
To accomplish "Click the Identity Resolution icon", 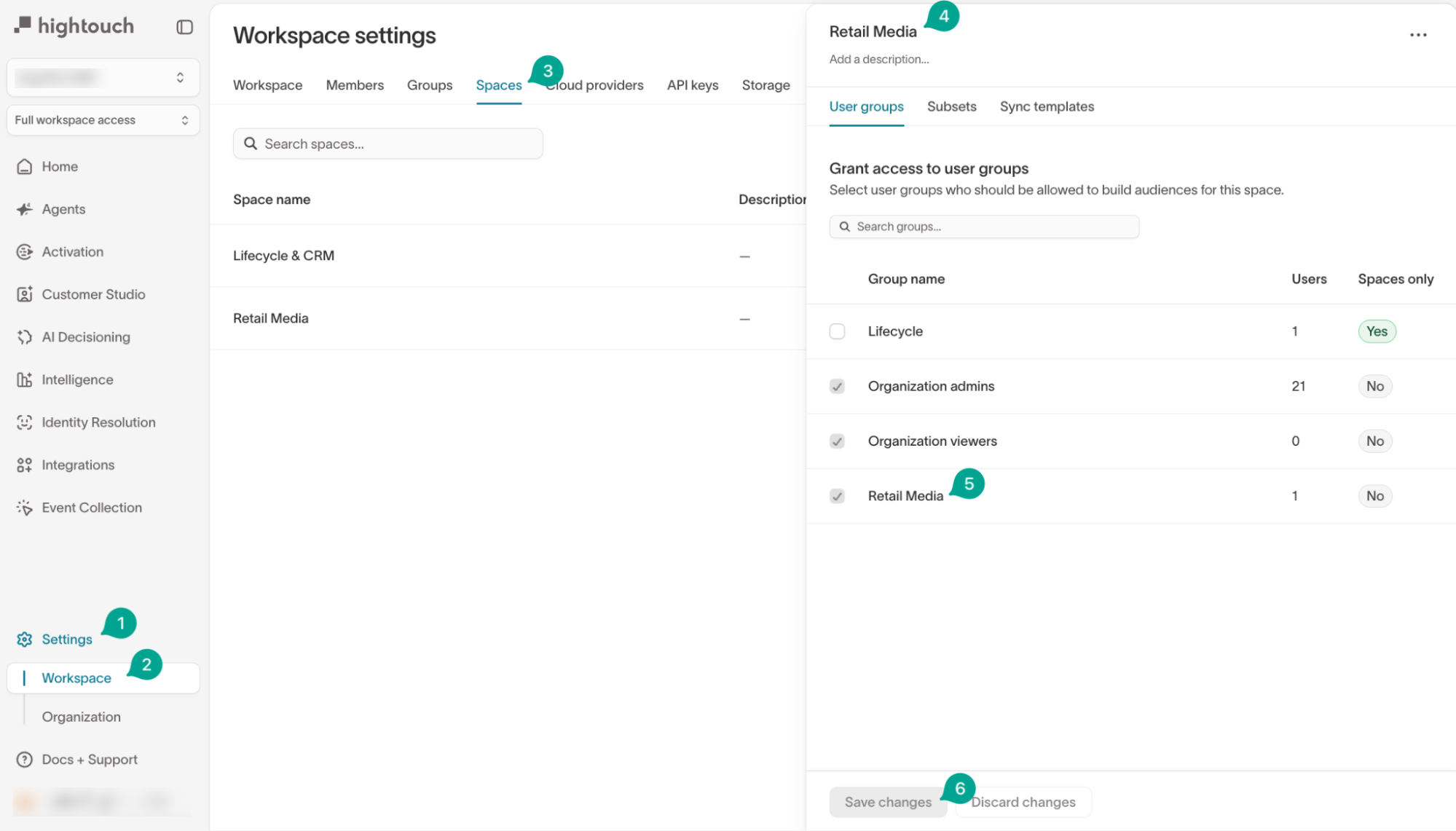I will pos(25,422).
